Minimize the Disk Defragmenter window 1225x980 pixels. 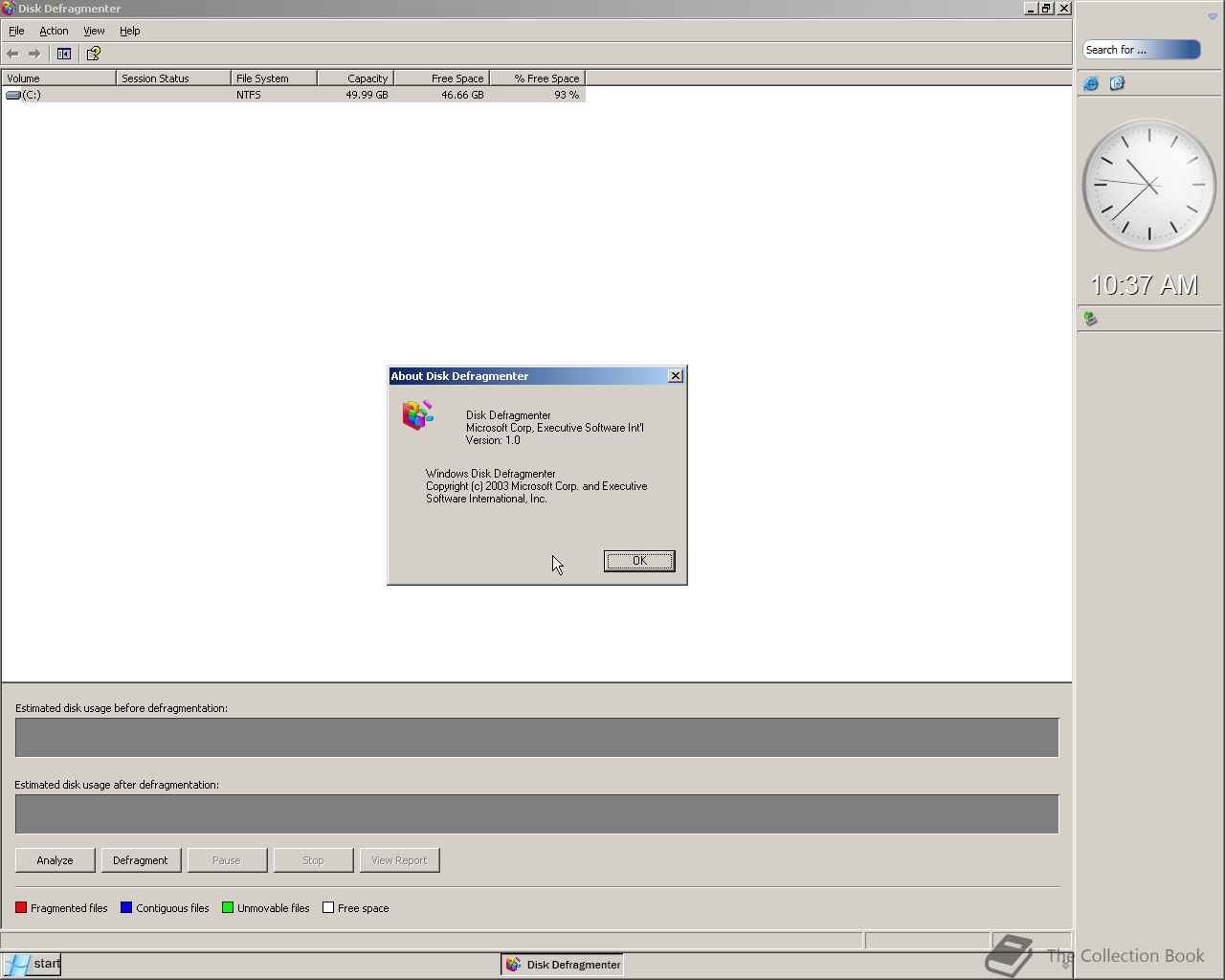1031,9
